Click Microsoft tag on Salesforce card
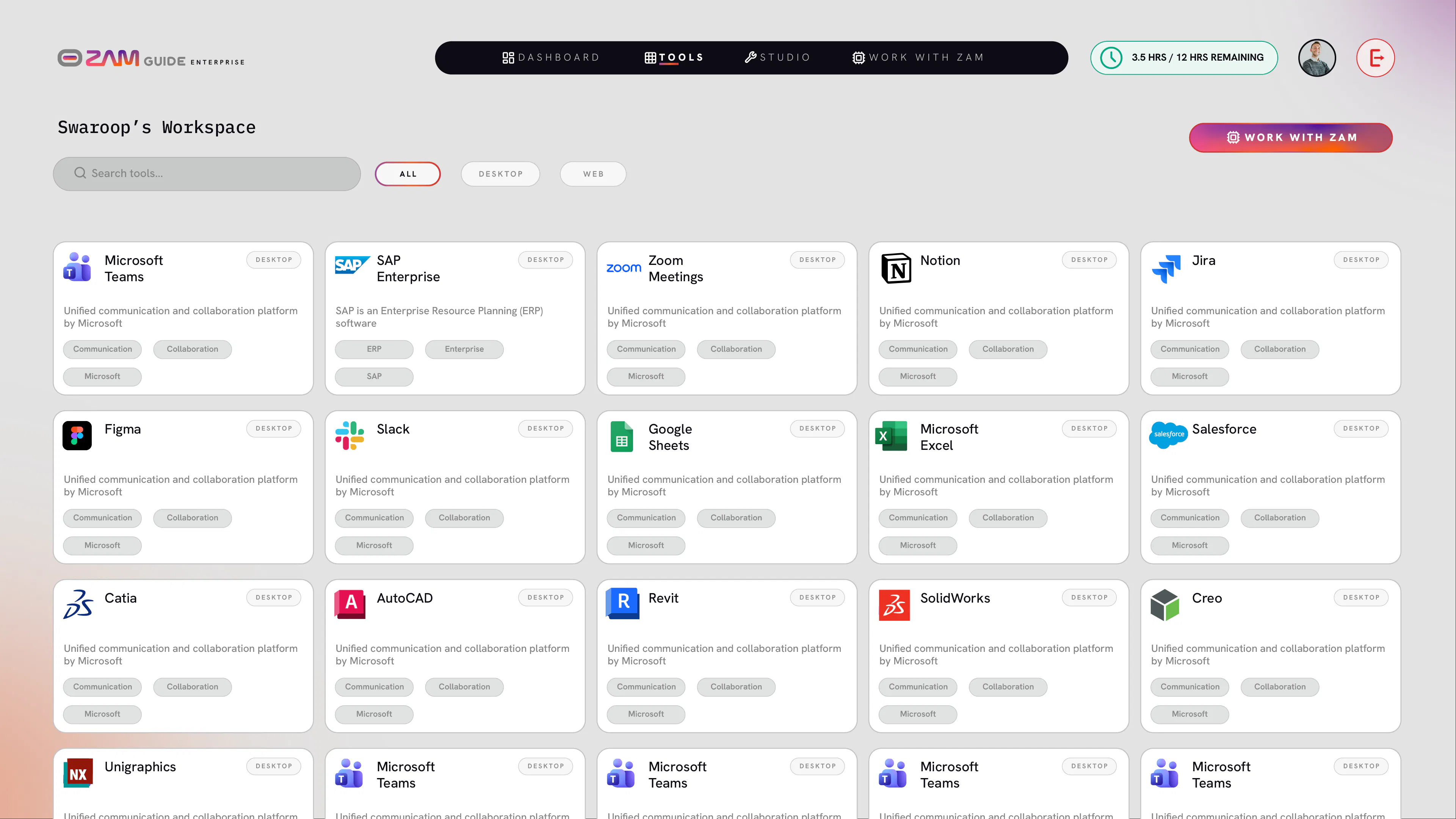The image size is (1456, 819). (1189, 545)
